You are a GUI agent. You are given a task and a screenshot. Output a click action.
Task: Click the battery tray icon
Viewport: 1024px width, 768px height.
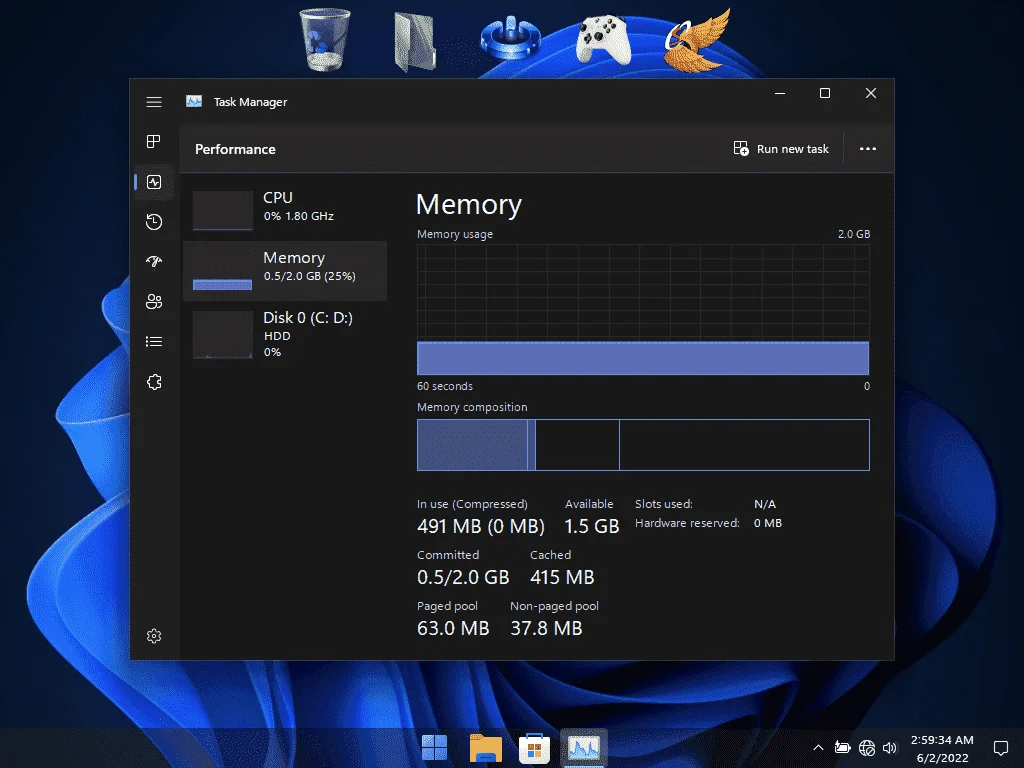point(842,748)
